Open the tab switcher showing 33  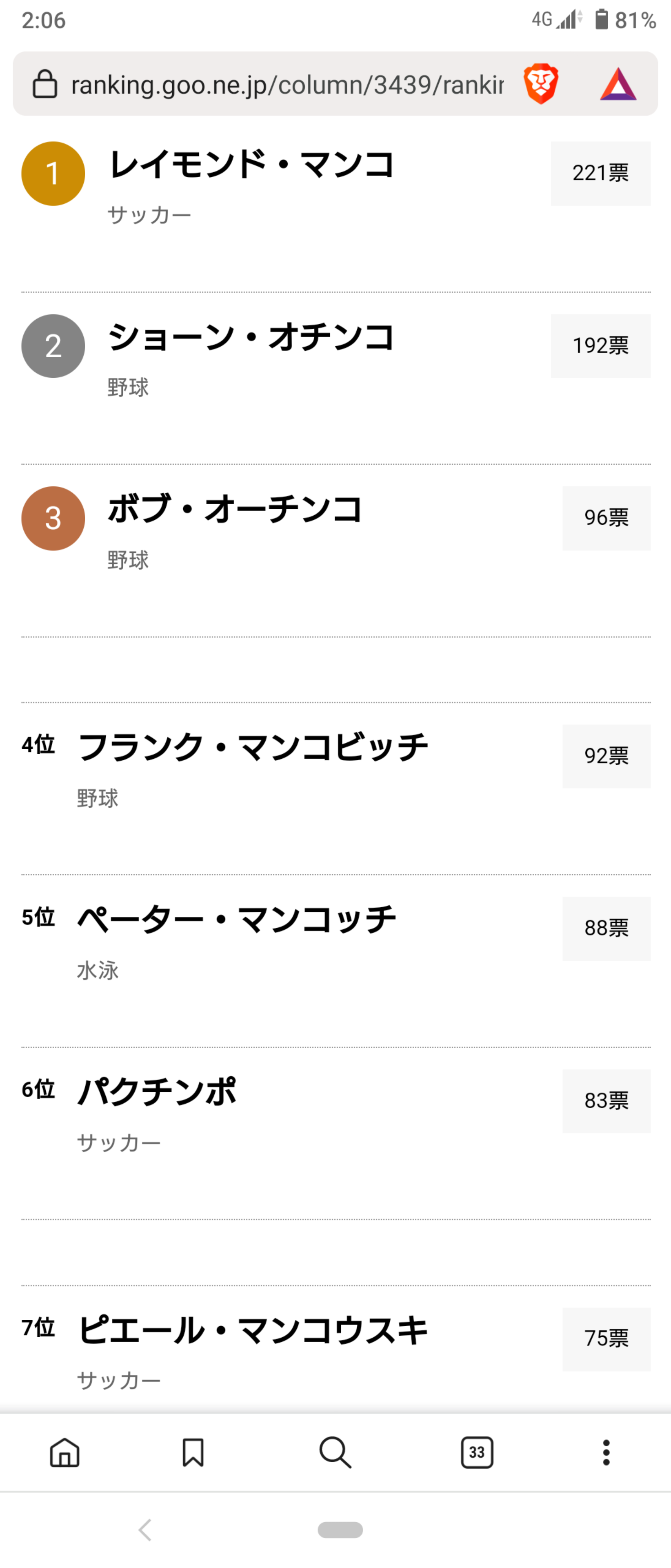pos(477,1453)
